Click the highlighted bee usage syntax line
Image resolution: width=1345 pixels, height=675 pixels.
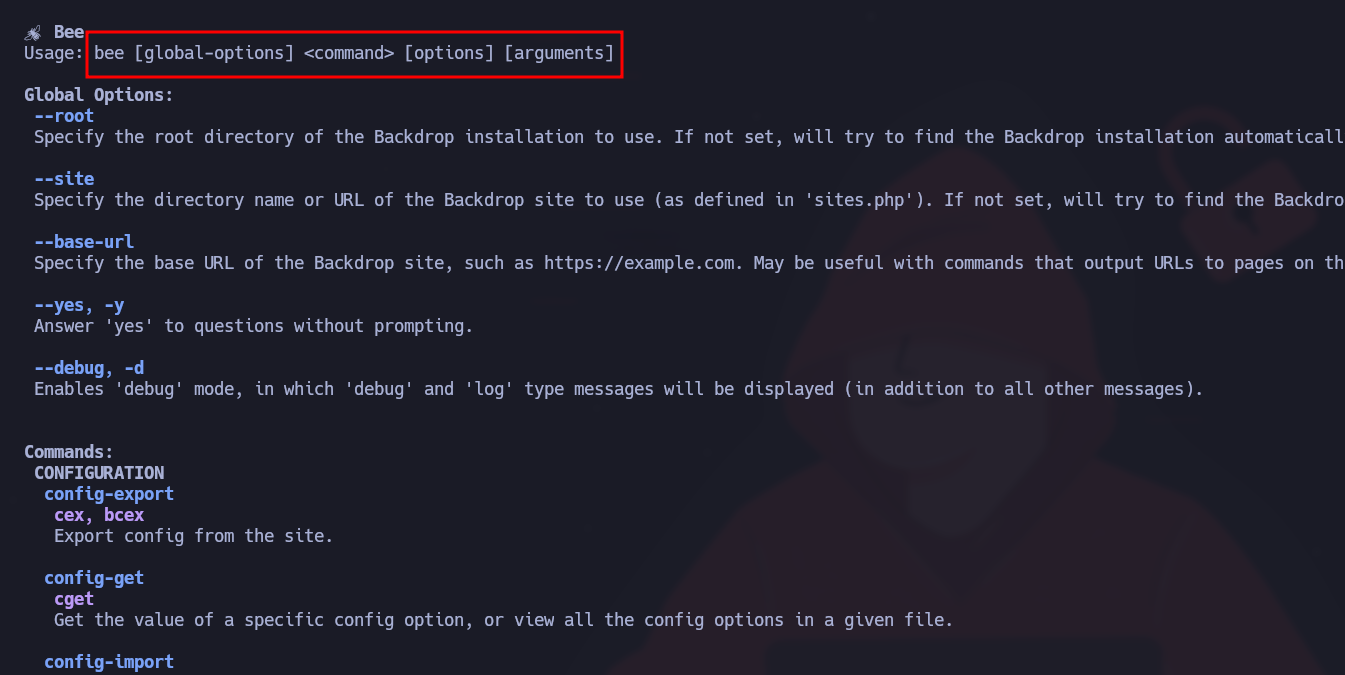pyautogui.click(x=354, y=53)
